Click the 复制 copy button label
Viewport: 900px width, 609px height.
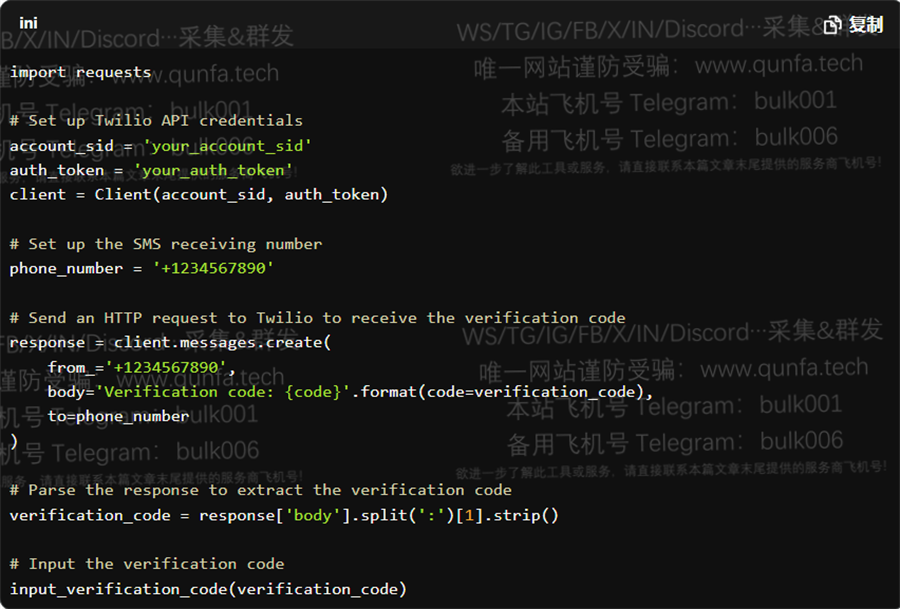coord(866,25)
